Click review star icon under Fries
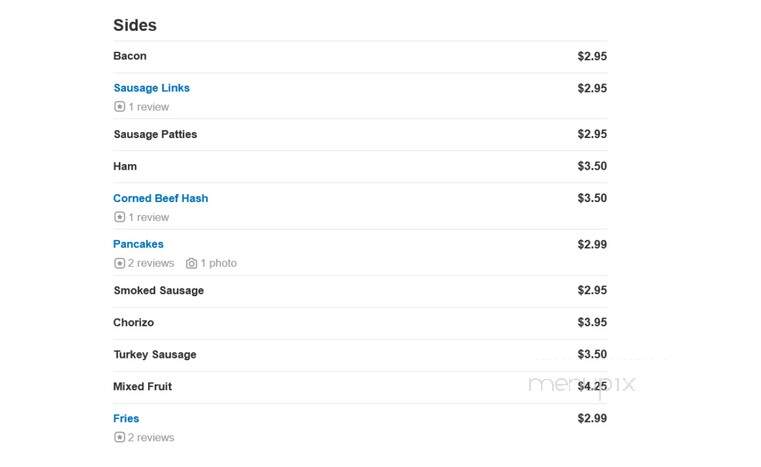The width and height of the screenshot is (761, 467). click(119, 437)
